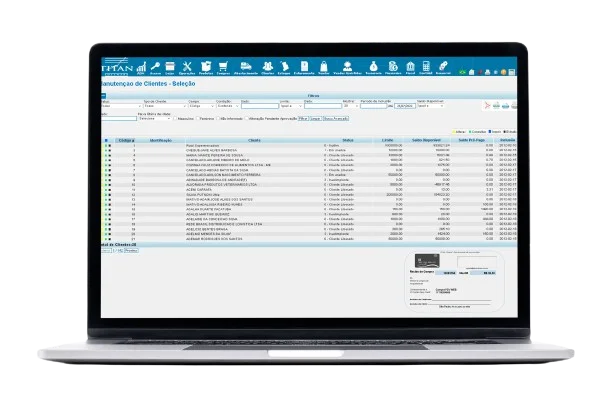Sort by Saldo Disponível column header
The image size is (612, 408).
[427, 140]
